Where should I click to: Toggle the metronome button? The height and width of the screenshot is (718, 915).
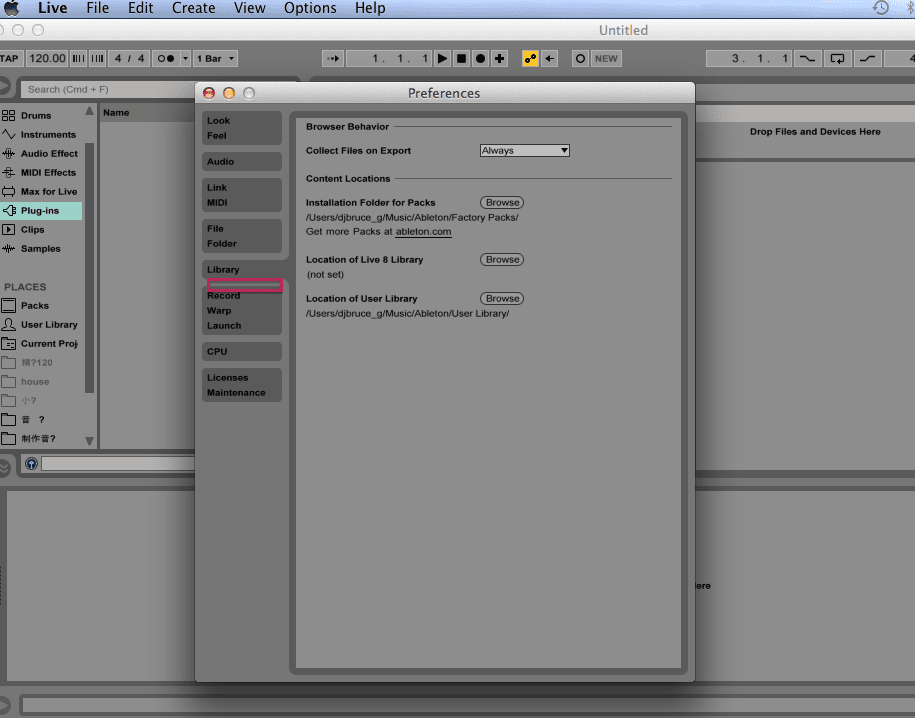[x=166, y=58]
